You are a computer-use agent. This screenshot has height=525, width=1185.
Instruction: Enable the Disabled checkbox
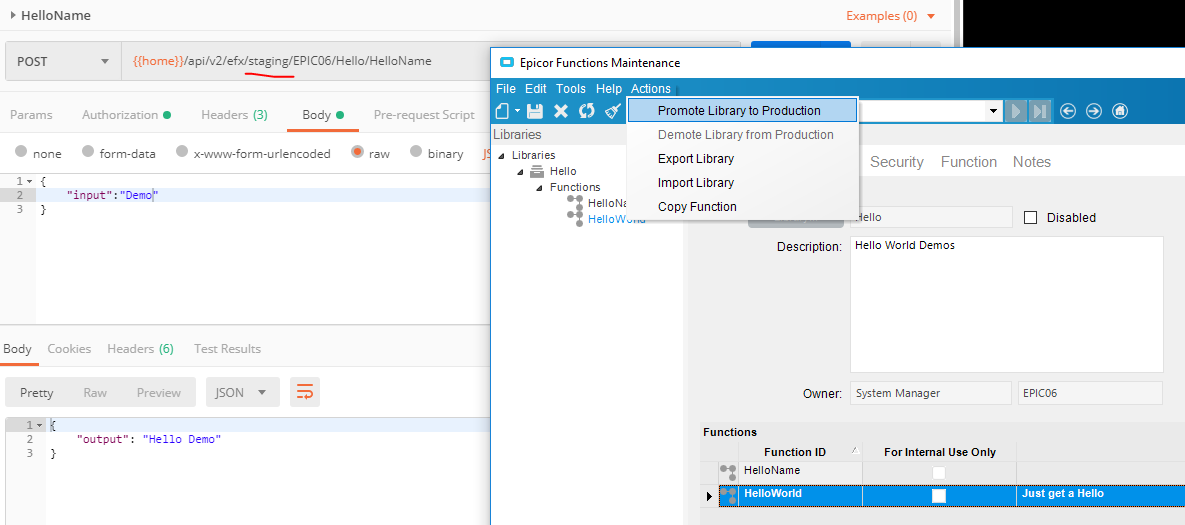(1030, 218)
